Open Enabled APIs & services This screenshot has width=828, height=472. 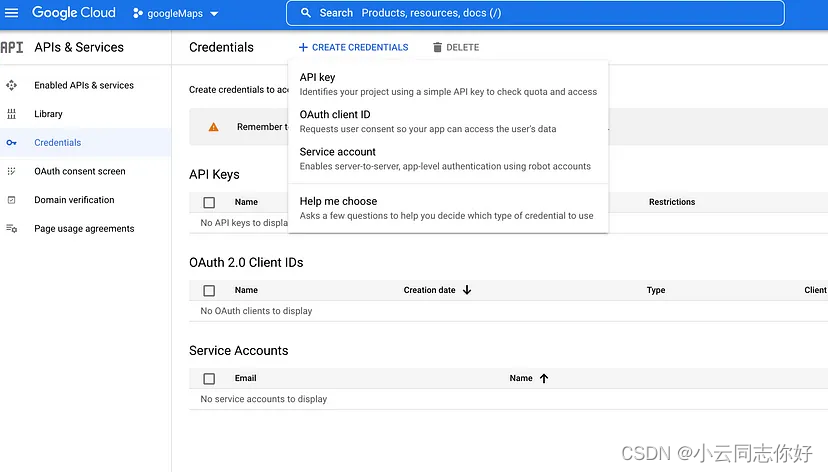(x=84, y=85)
